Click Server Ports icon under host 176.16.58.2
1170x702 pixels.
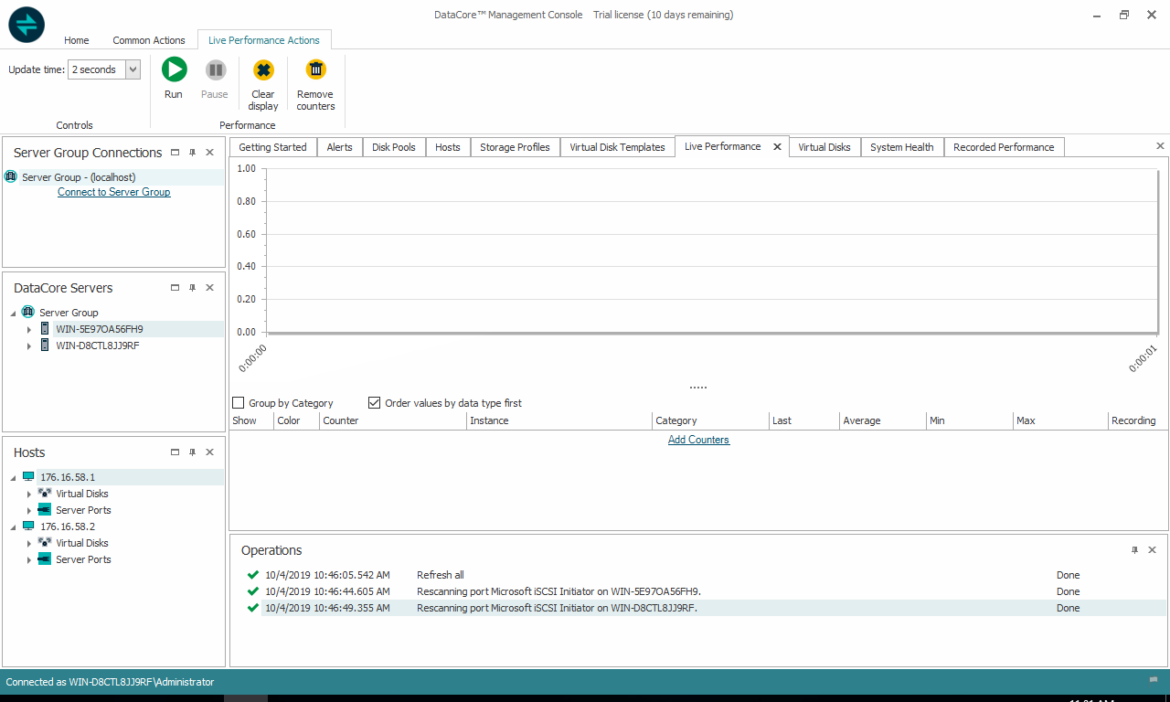pyautogui.click(x=45, y=559)
